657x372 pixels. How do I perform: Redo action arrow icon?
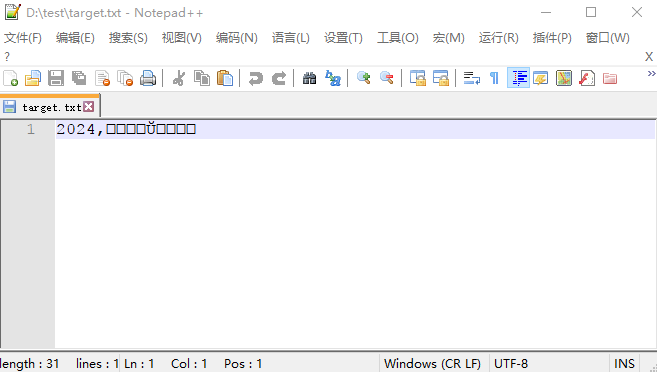(279, 78)
